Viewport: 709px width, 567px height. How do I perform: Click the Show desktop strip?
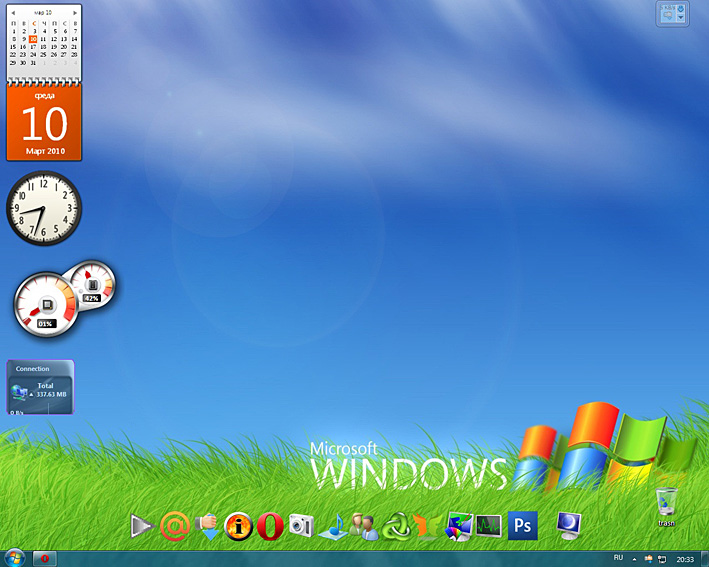[x=704, y=559]
